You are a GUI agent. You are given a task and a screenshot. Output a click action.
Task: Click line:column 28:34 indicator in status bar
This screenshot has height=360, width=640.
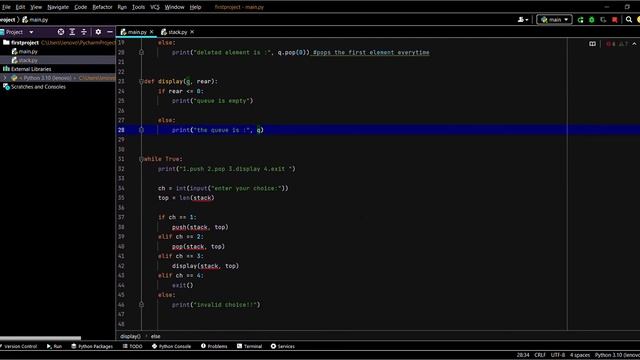(x=523, y=355)
